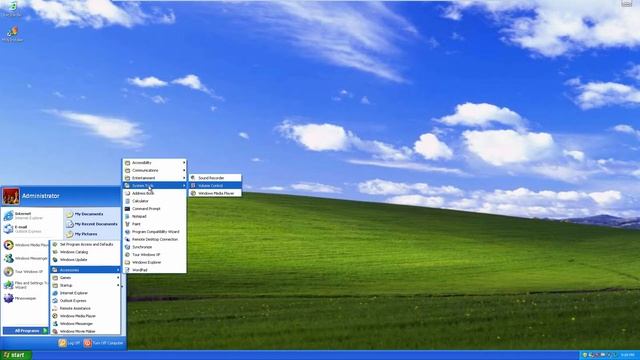640x360 pixels.
Task: Expand the Accessories submenu
Action: point(86,270)
